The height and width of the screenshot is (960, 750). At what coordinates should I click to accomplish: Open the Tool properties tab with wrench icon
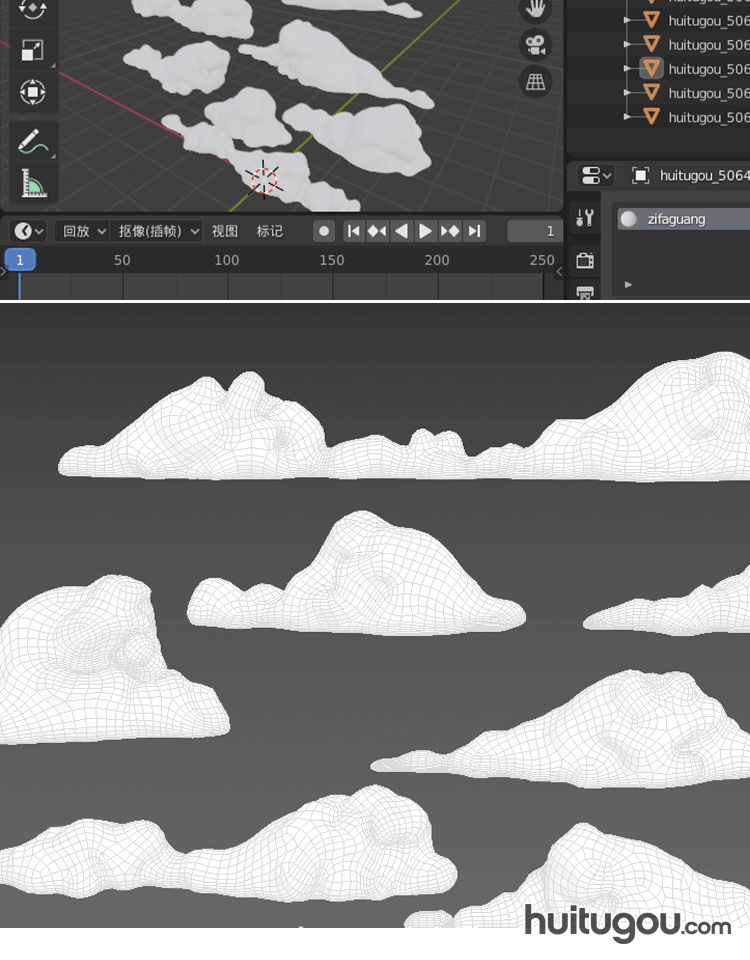586,219
